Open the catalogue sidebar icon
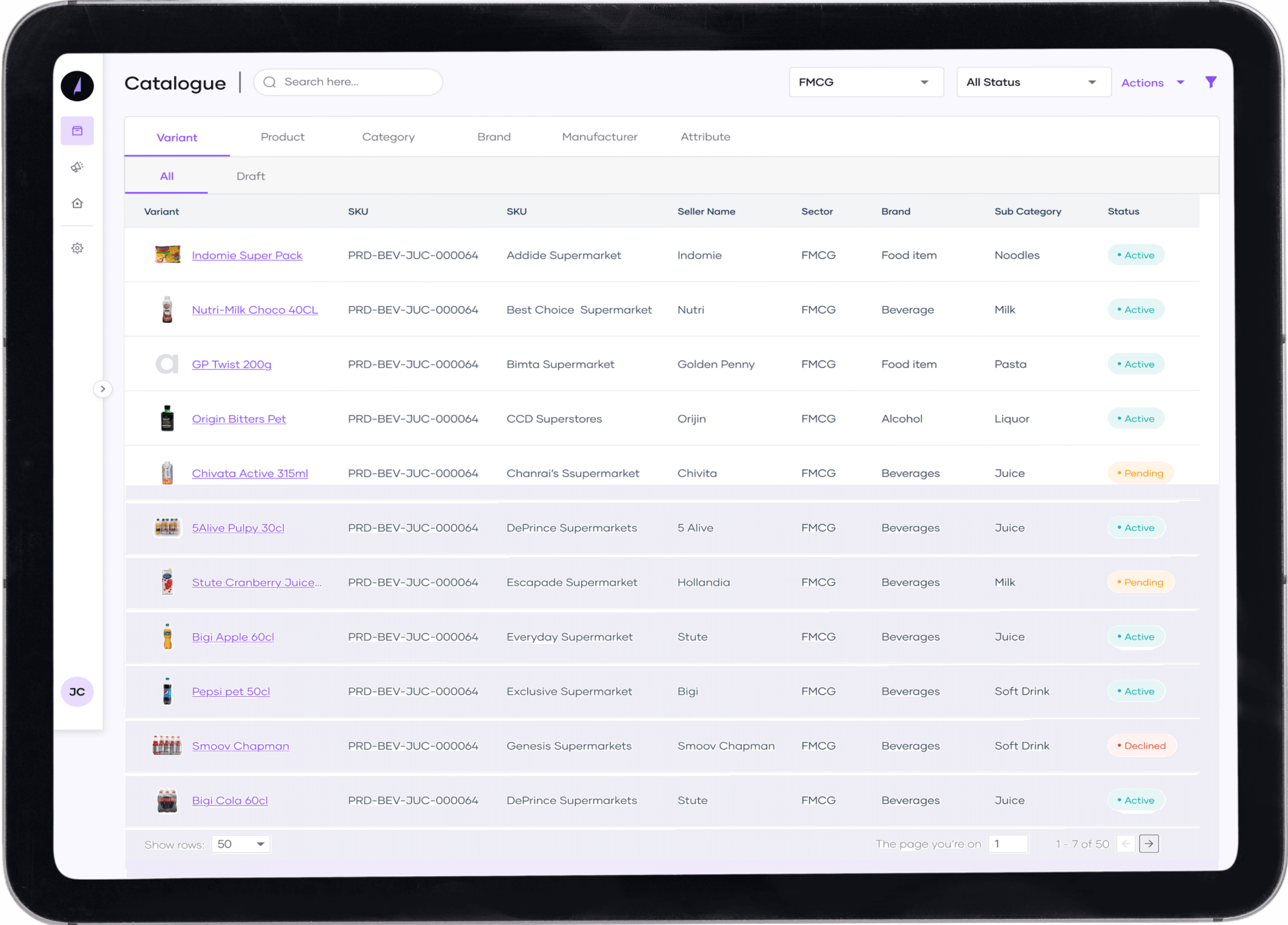 point(77,131)
